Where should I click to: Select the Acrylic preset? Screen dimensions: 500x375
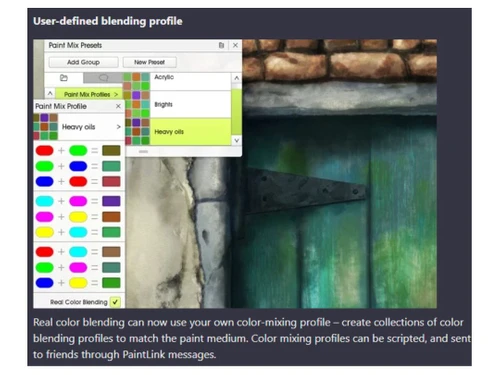[x=190, y=81]
